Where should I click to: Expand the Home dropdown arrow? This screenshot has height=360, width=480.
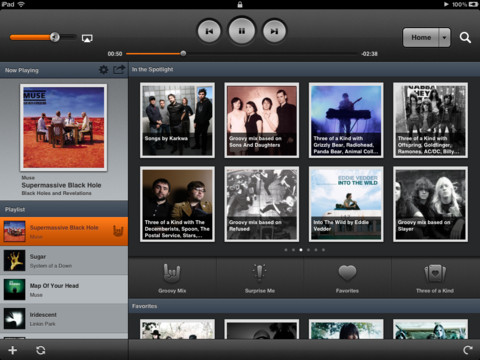(x=444, y=38)
